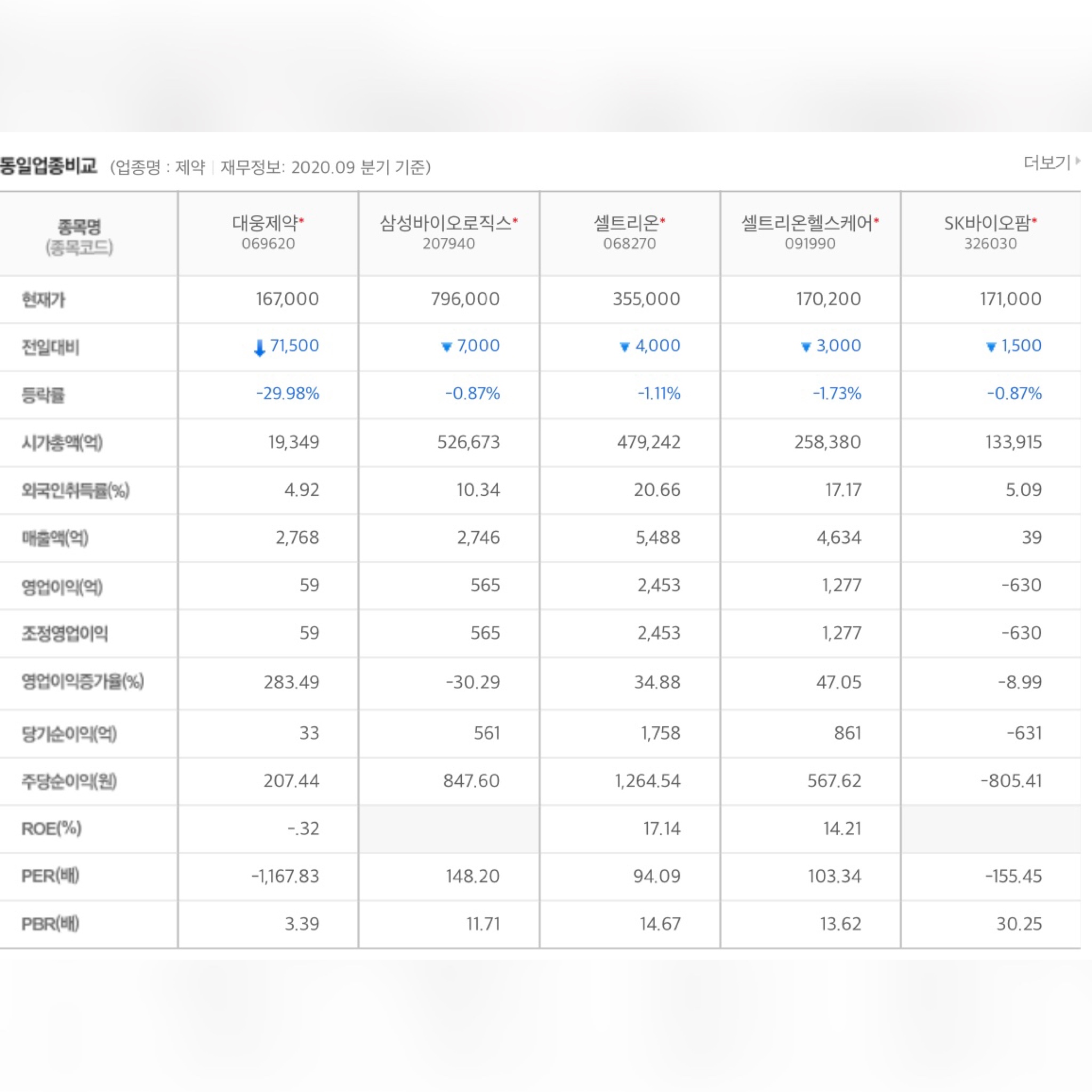Click the PBR(배) row label
Viewport: 1092px width, 1092px height.
pyautogui.click(x=50, y=924)
